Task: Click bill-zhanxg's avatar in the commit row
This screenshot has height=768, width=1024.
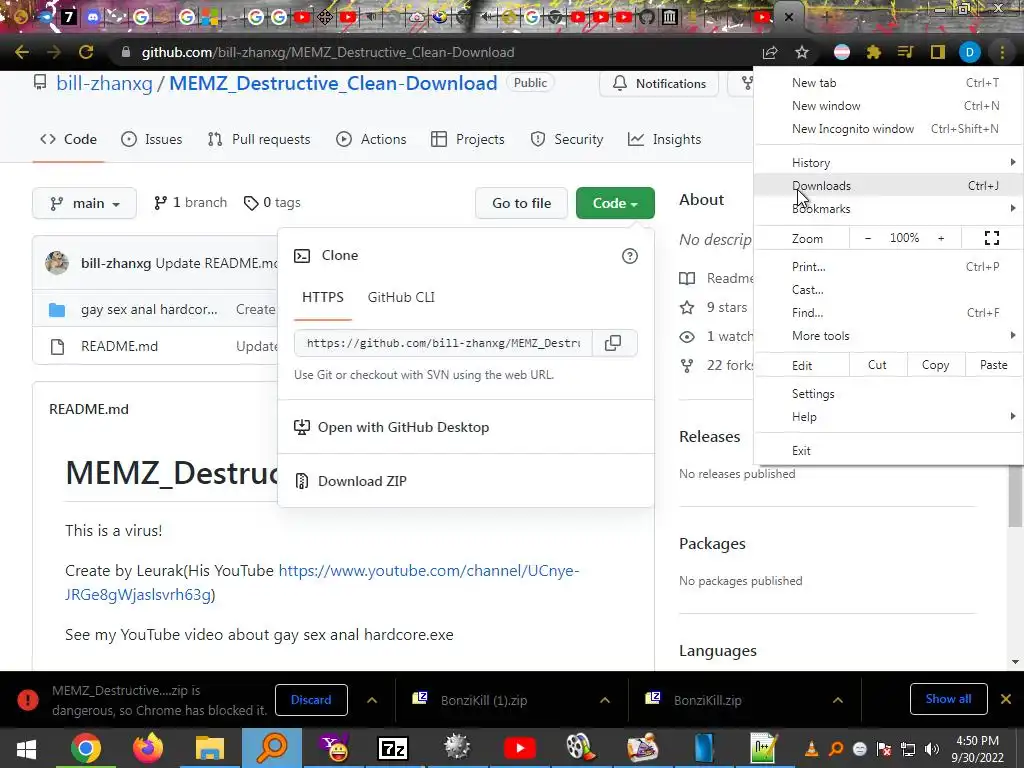Action: (x=57, y=263)
